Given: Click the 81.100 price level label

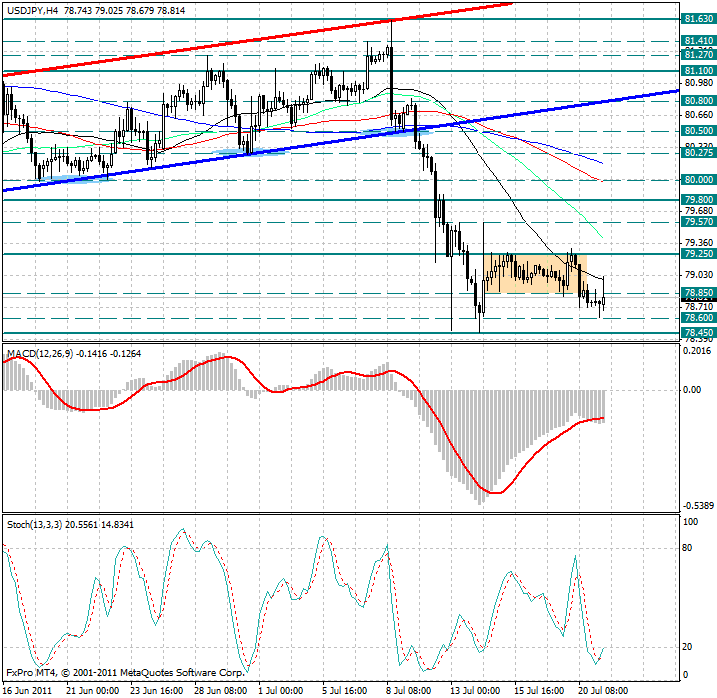Looking at the screenshot, I should [x=697, y=71].
